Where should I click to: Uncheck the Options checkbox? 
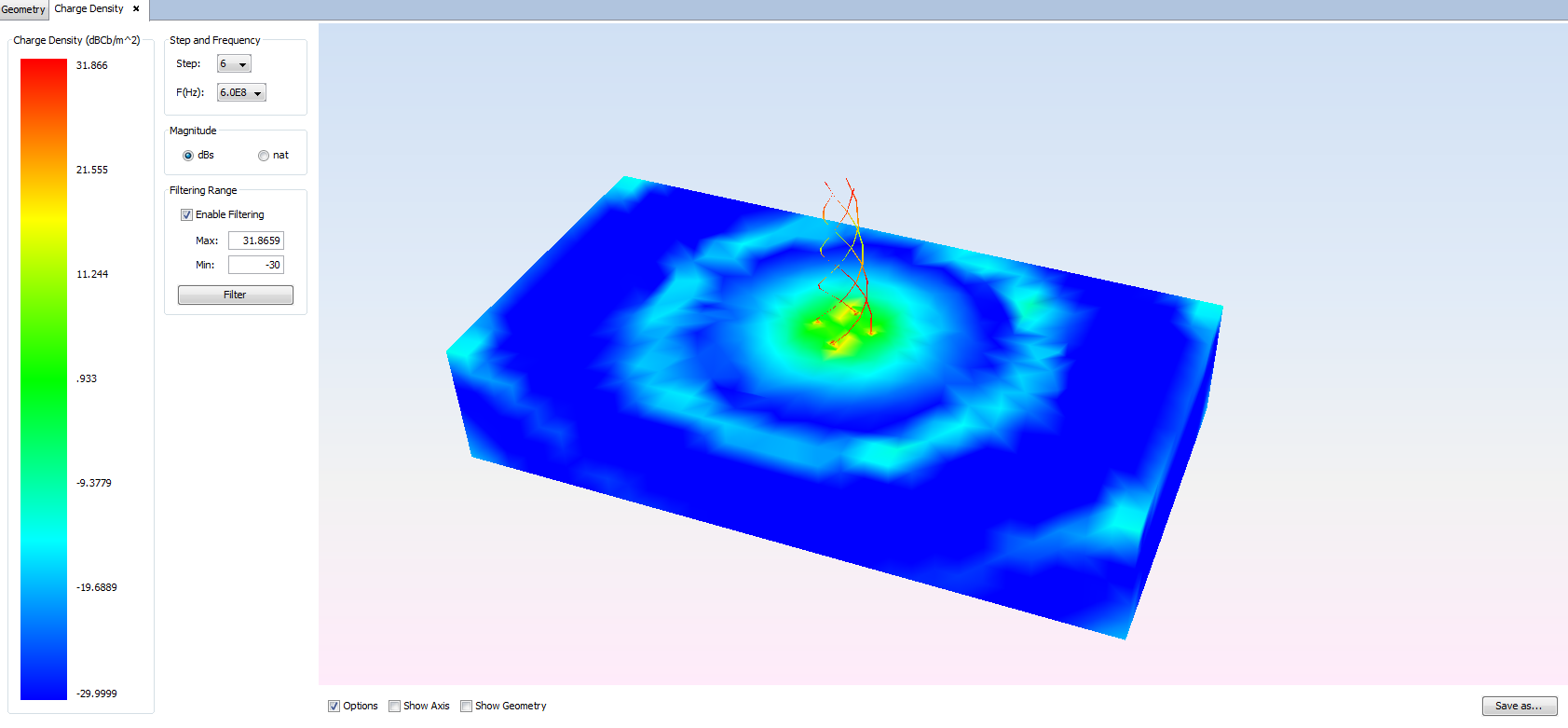334,707
